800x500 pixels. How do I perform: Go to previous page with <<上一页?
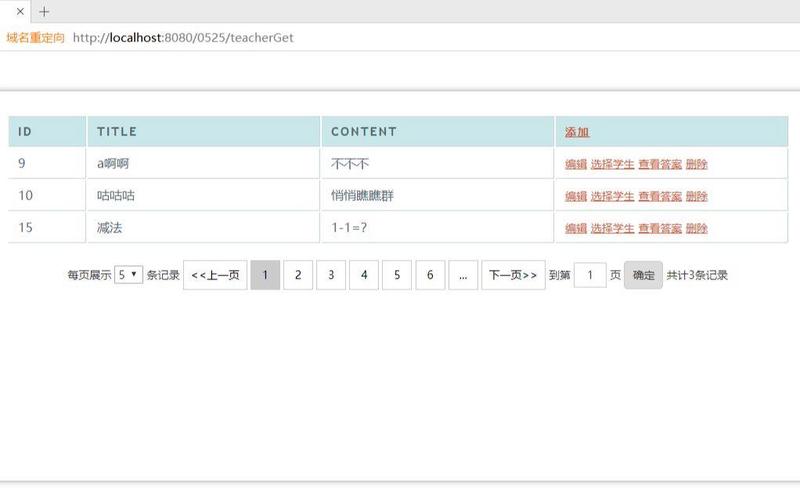click(x=215, y=275)
